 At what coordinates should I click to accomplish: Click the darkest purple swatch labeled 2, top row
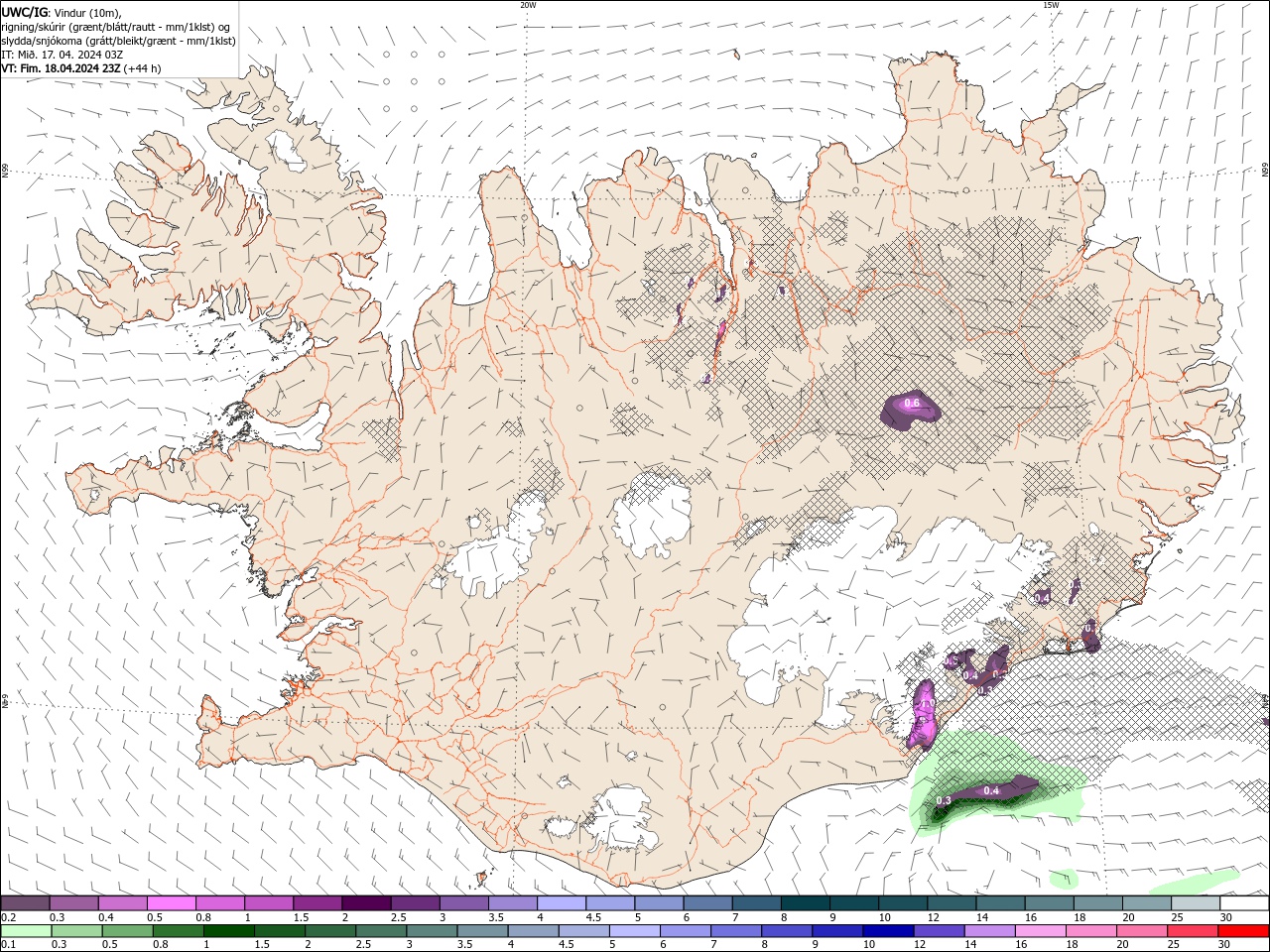point(366,903)
